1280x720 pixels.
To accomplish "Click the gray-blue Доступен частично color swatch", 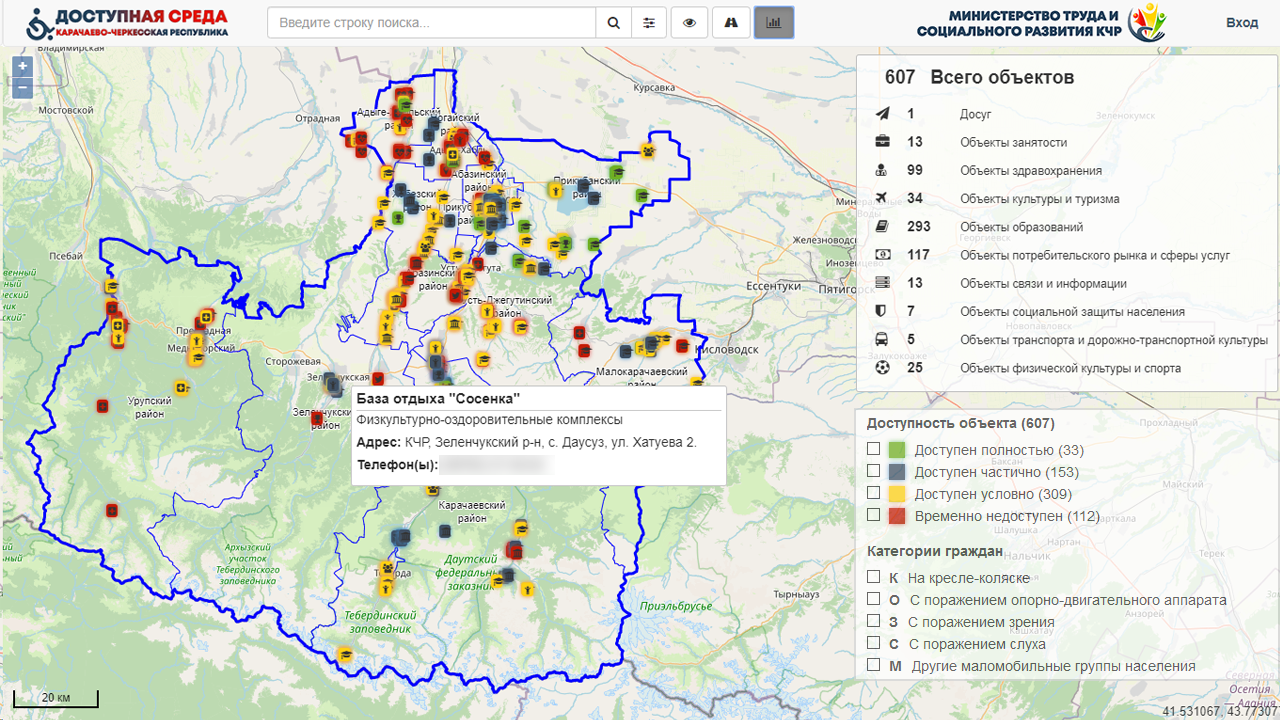I will click(897, 472).
